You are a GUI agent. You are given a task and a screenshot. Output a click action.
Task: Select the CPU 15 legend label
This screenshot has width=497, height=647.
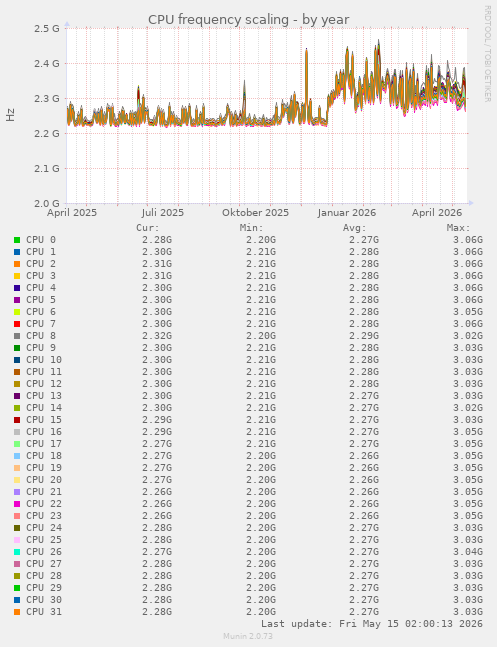(x=44, y=419)
